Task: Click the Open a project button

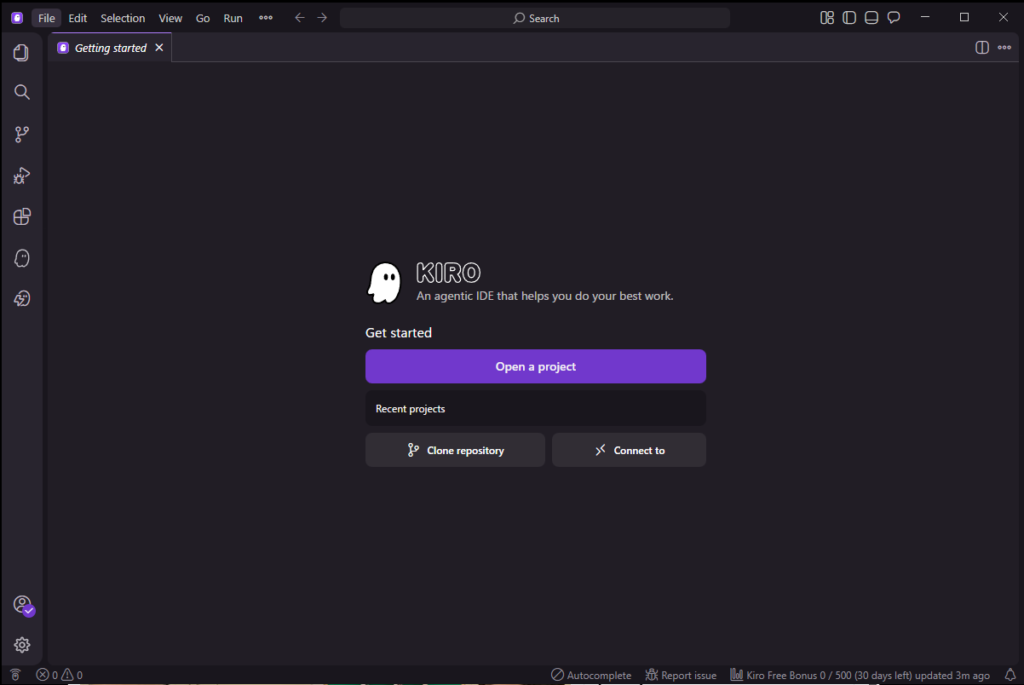Action: point(535,367)
